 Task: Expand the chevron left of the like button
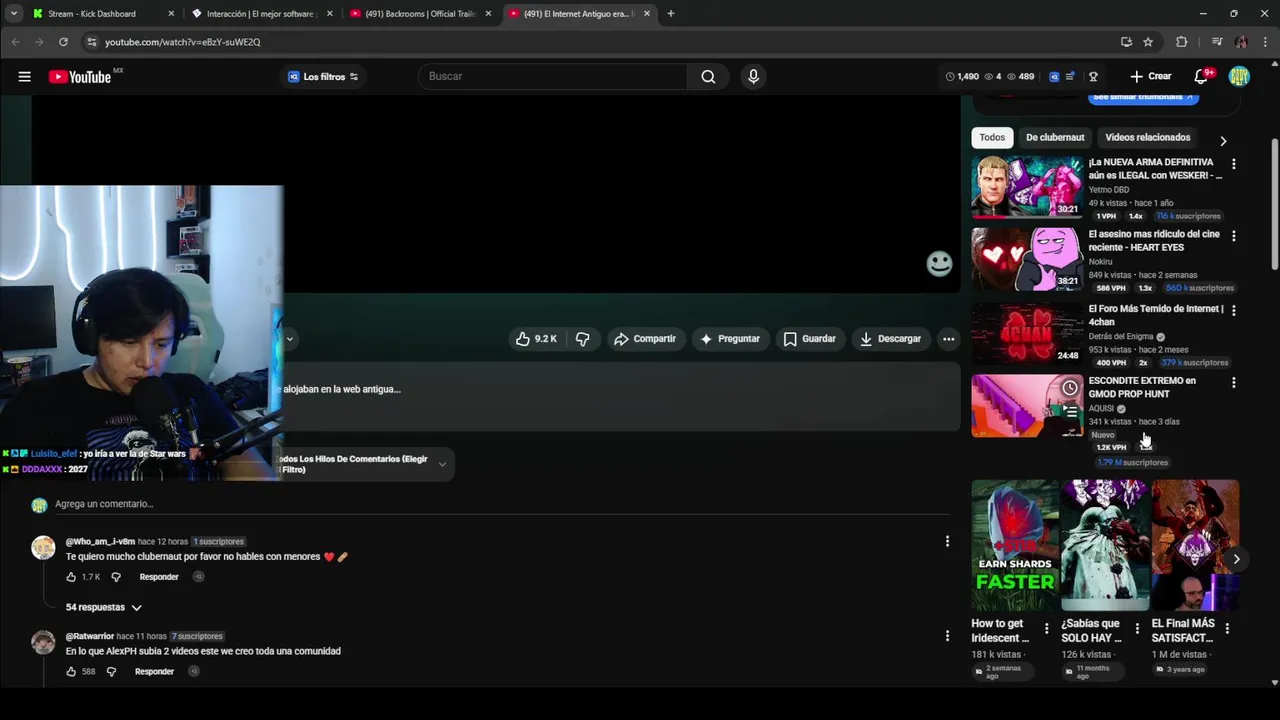click(290, 339)
